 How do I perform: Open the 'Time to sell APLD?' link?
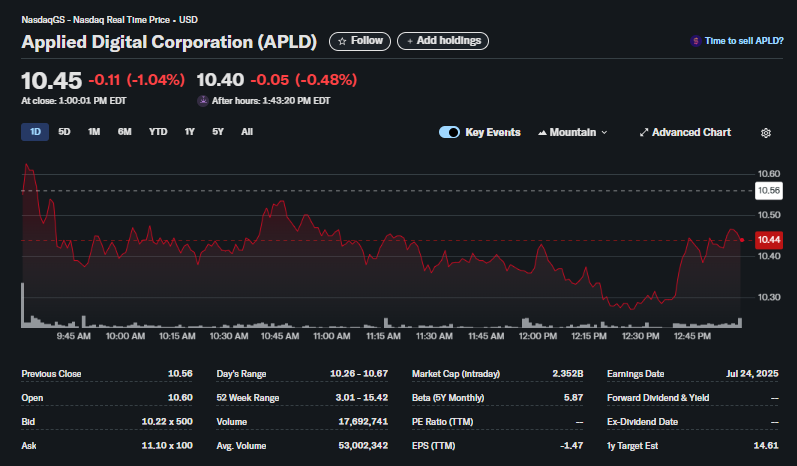click(744, 41)
